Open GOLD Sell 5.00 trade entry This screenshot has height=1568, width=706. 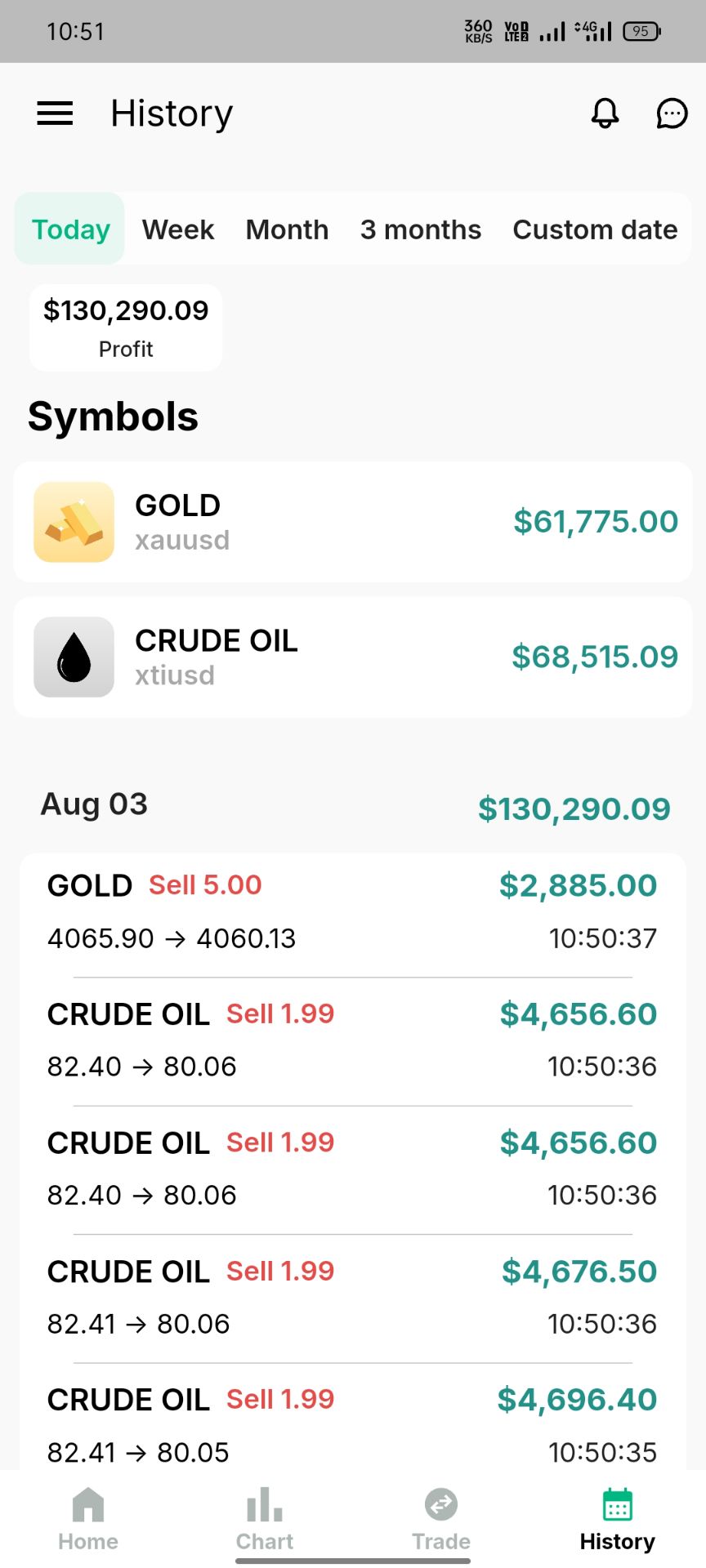[x=353, y=912]
